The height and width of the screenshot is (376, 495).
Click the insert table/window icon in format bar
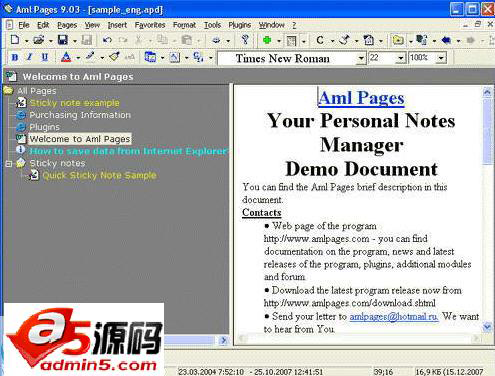click(150, 57)
